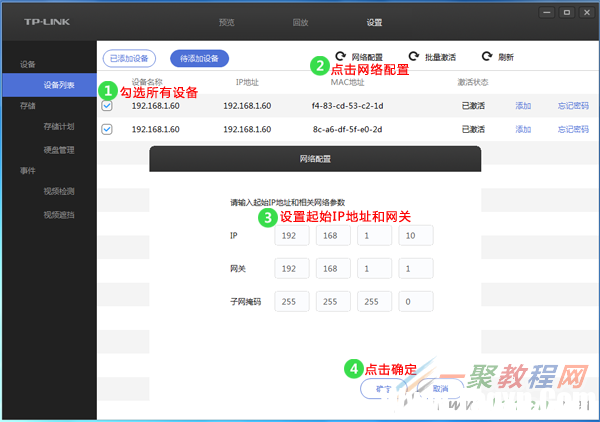
Task: Uncheck device with MAC f4-83-cd-53-c2-1d
Action: coord(107,106)
